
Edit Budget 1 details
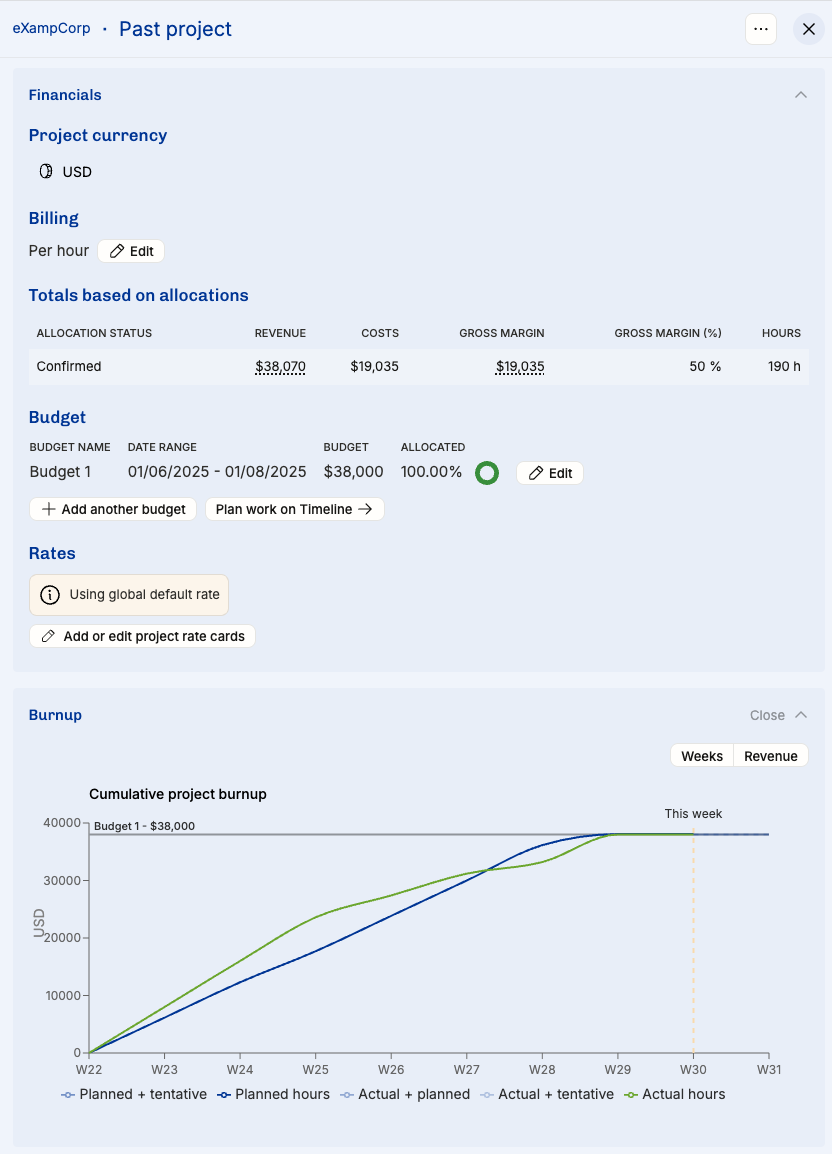point(550,473)
